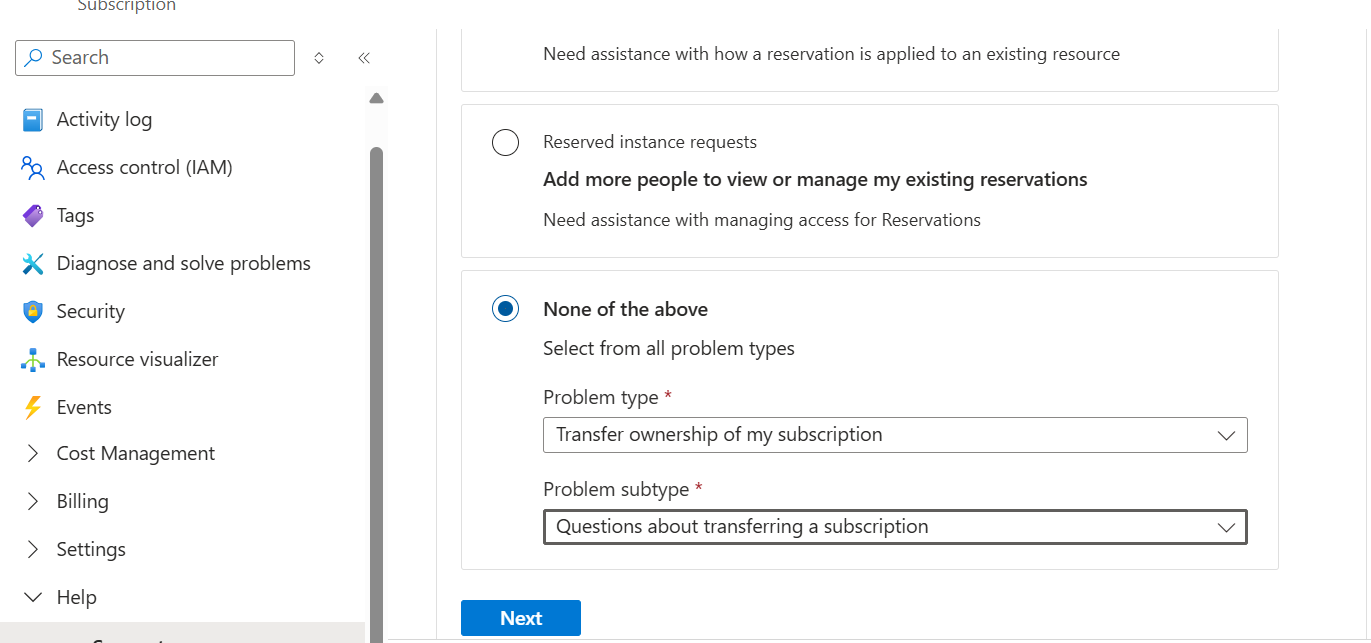This screenshot has height=643, width=1371.
Task: Click the Next button
Action: coord(520,617)
